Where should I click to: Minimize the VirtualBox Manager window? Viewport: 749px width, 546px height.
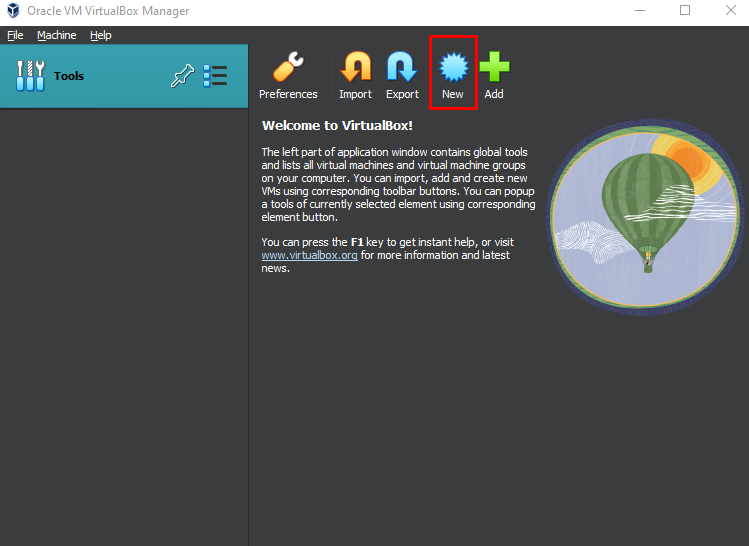(640, 11)
